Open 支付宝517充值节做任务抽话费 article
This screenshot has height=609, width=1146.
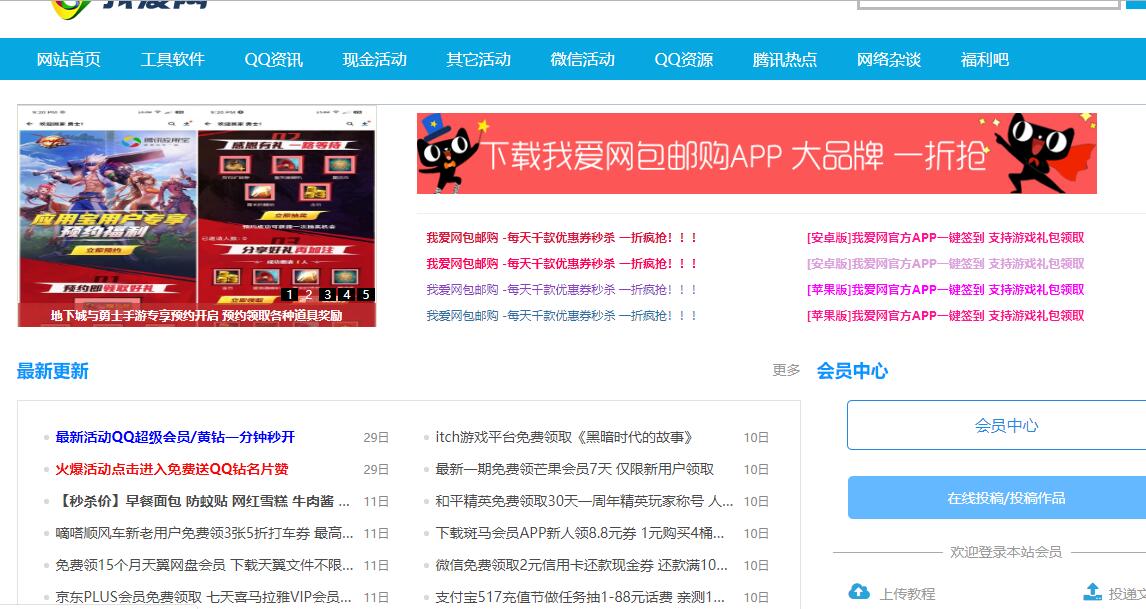click(x=580, y=597)
